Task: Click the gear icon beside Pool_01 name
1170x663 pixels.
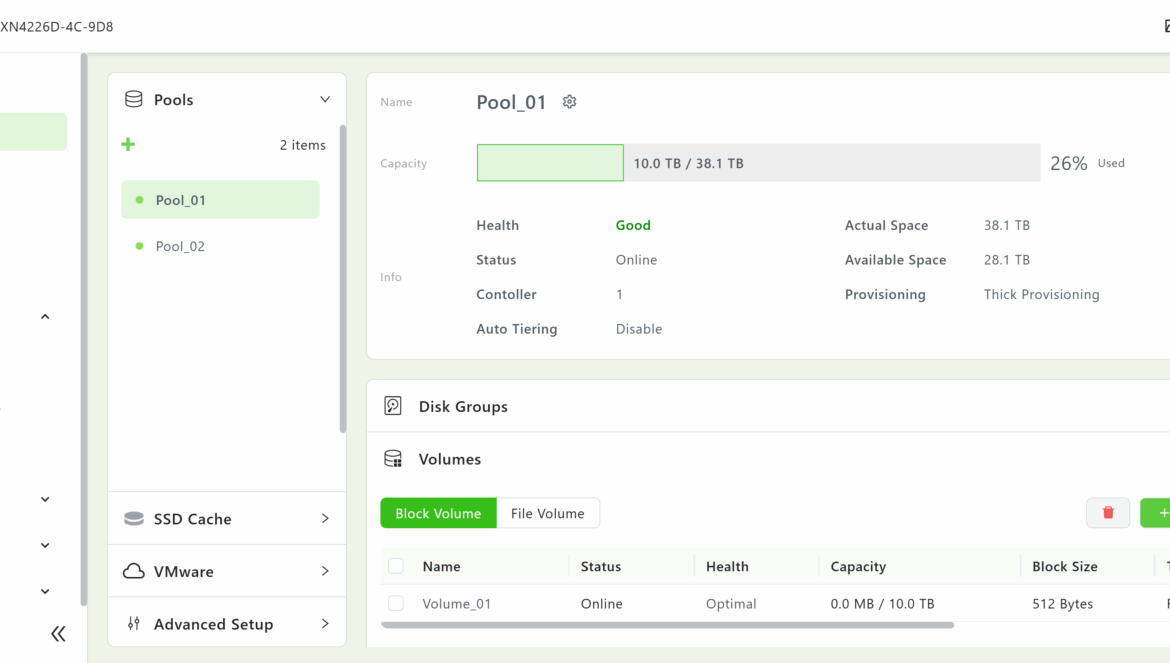Action: point(569,102)
